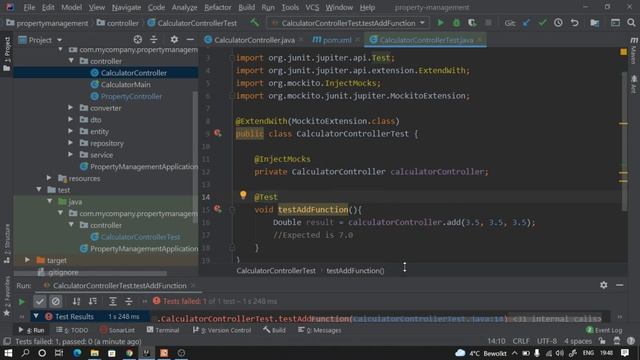Start debugging with the green bug icon
The image size is (640, 360).
pyautogui.click(x=456, y=23)
